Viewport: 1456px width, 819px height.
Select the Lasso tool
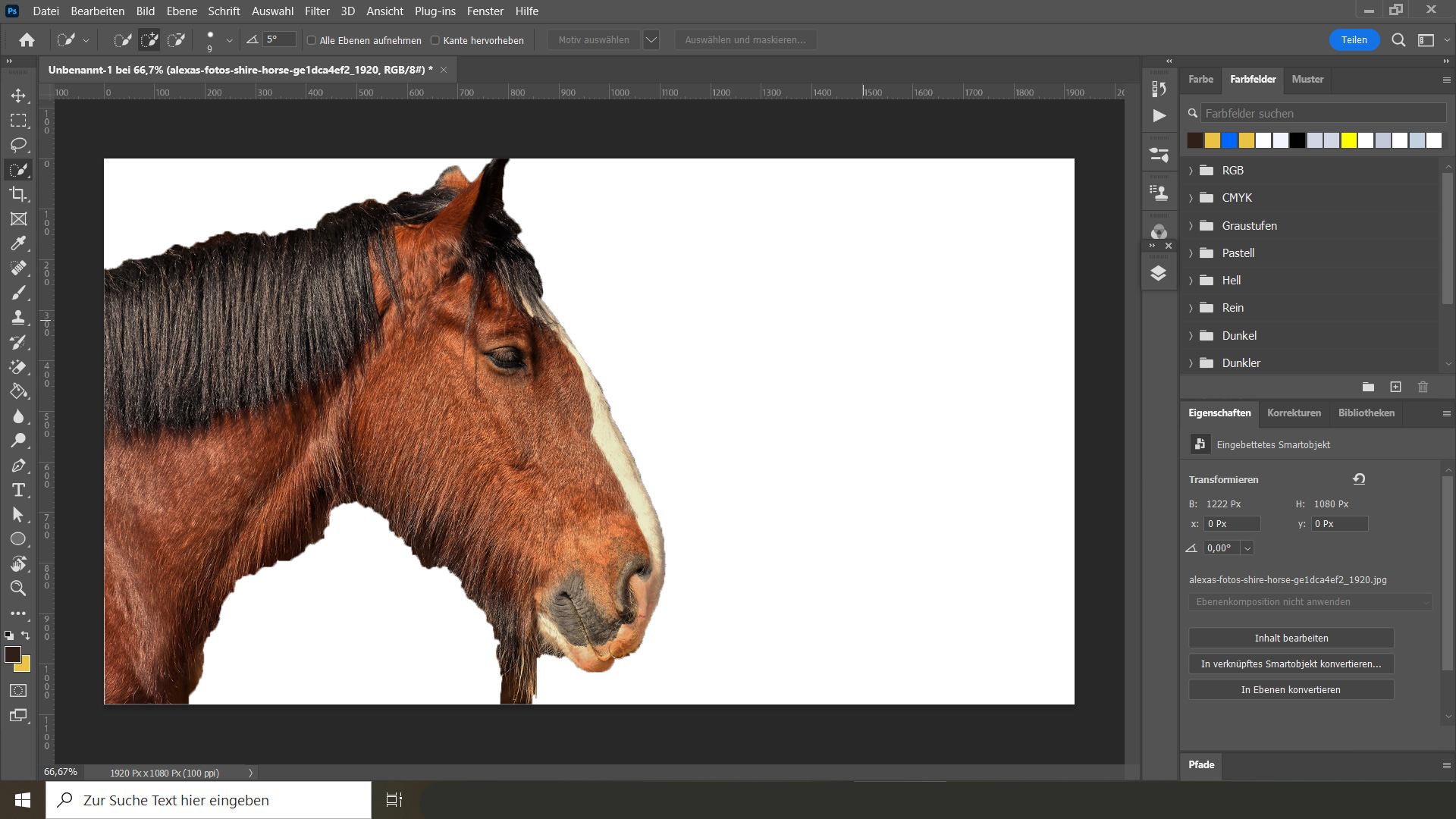click(18, 145)
